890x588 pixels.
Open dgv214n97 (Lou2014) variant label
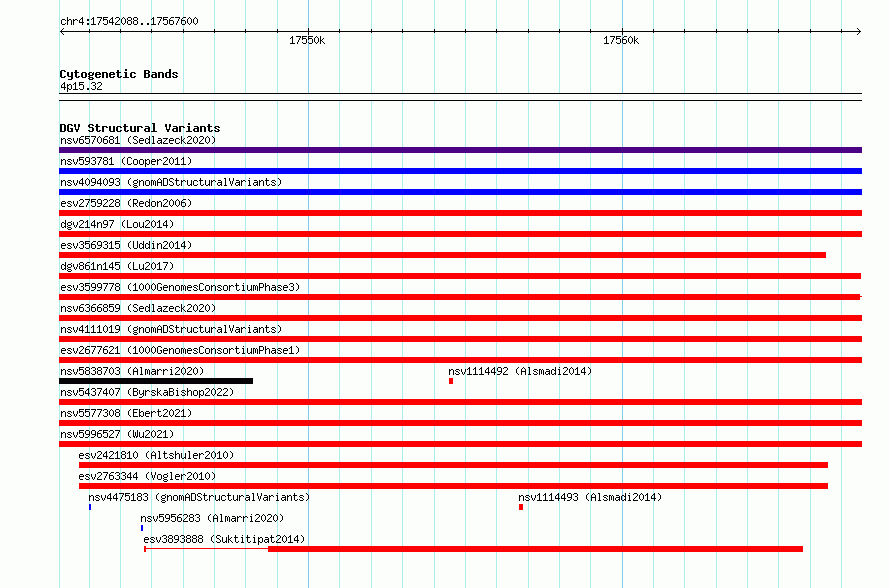coord(117,224)
